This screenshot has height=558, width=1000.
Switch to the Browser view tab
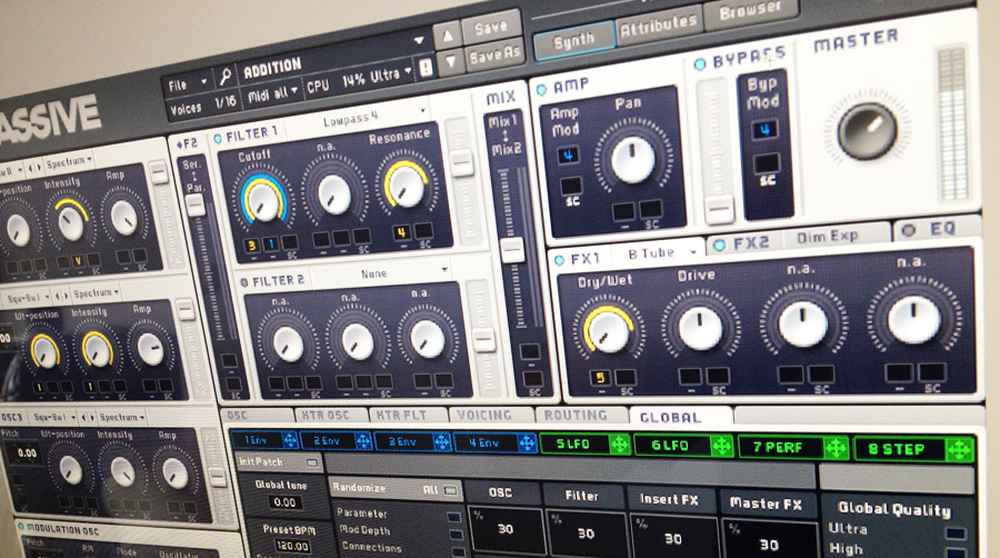tap(750, 11)
